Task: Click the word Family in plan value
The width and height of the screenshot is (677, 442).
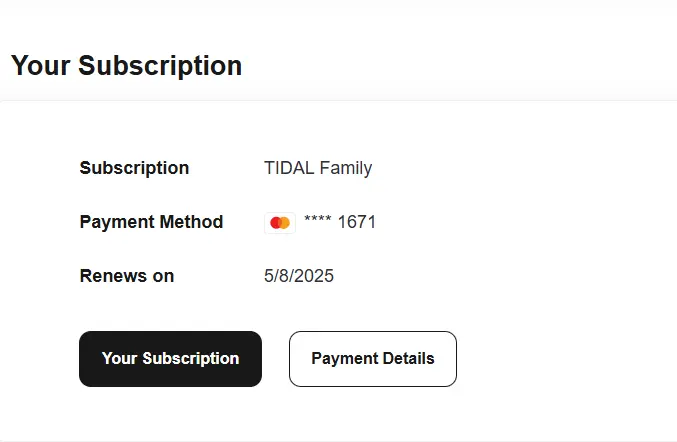Action: pos(346,168)
